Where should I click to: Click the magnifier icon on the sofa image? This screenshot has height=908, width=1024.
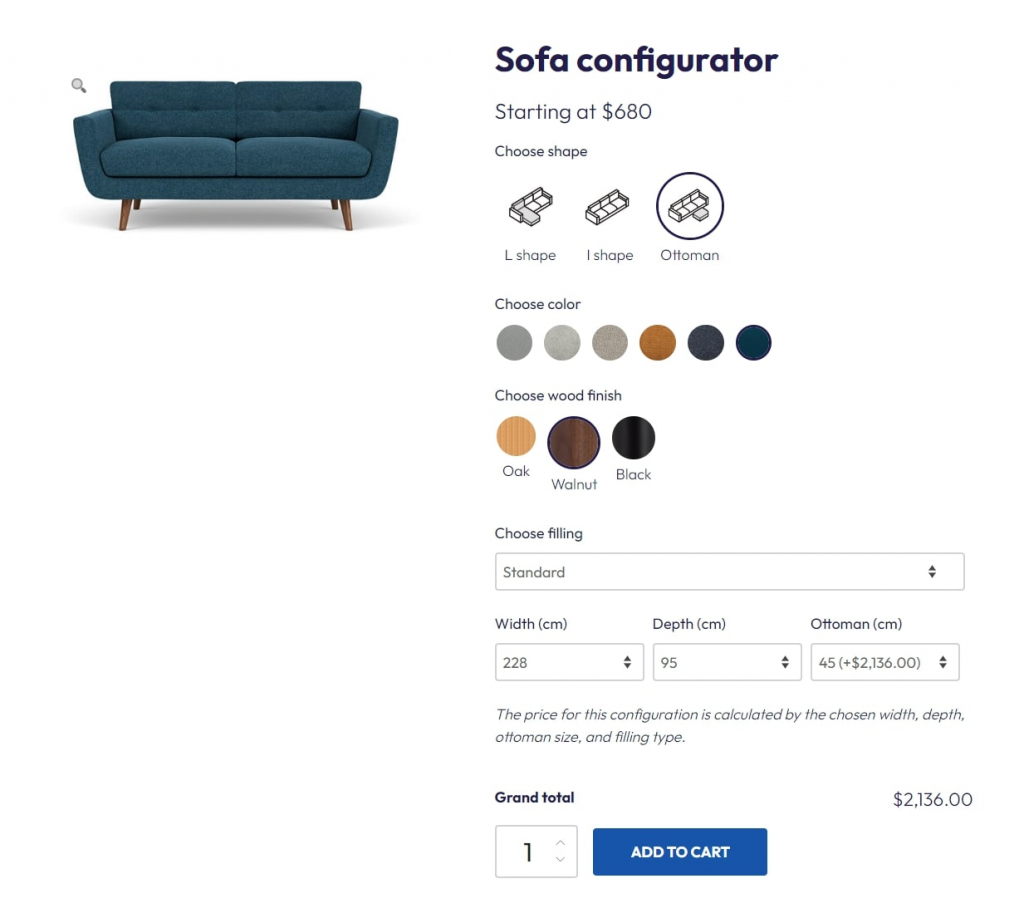pos(78,86)
